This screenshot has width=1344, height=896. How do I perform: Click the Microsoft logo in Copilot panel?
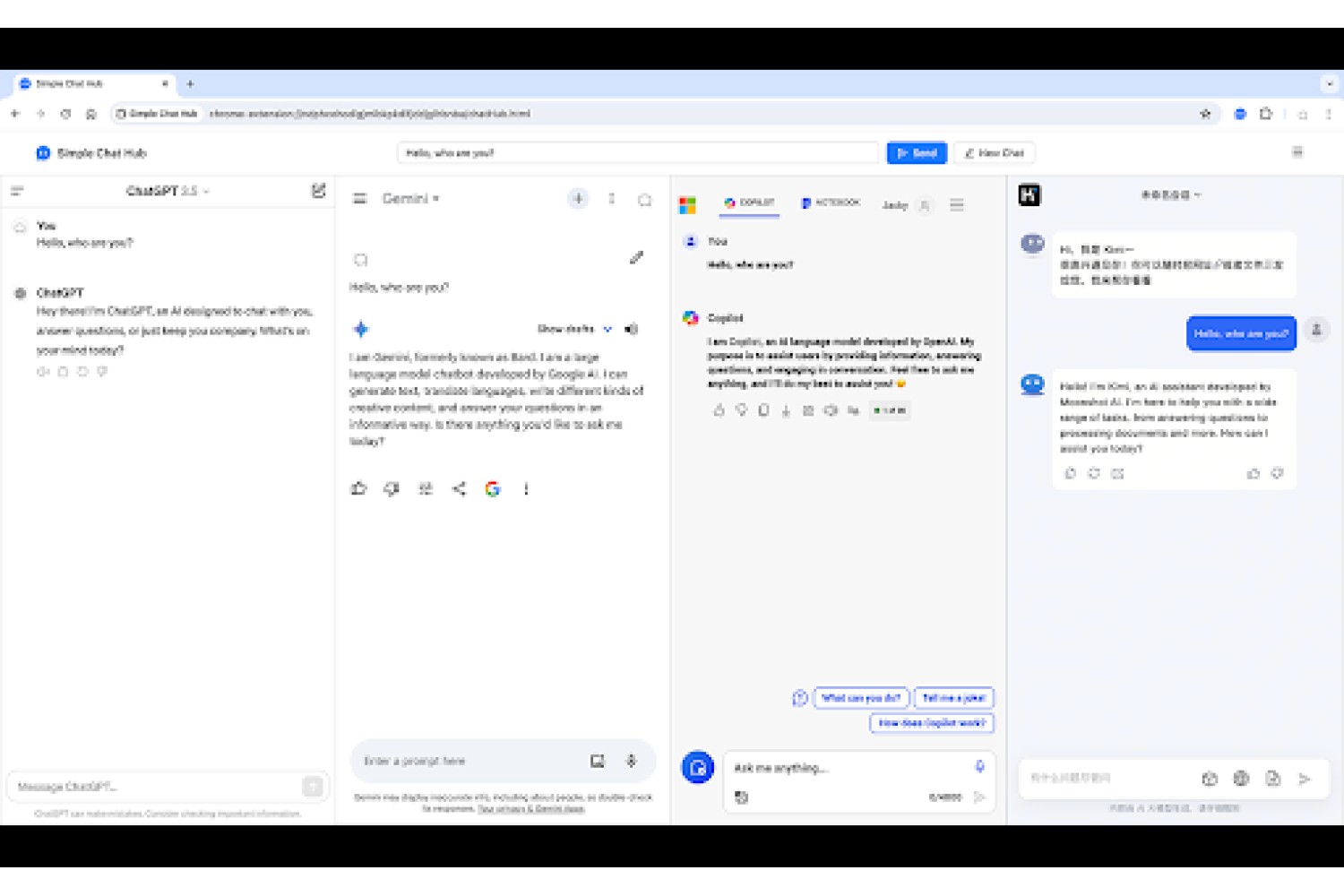tap(687, 205)
